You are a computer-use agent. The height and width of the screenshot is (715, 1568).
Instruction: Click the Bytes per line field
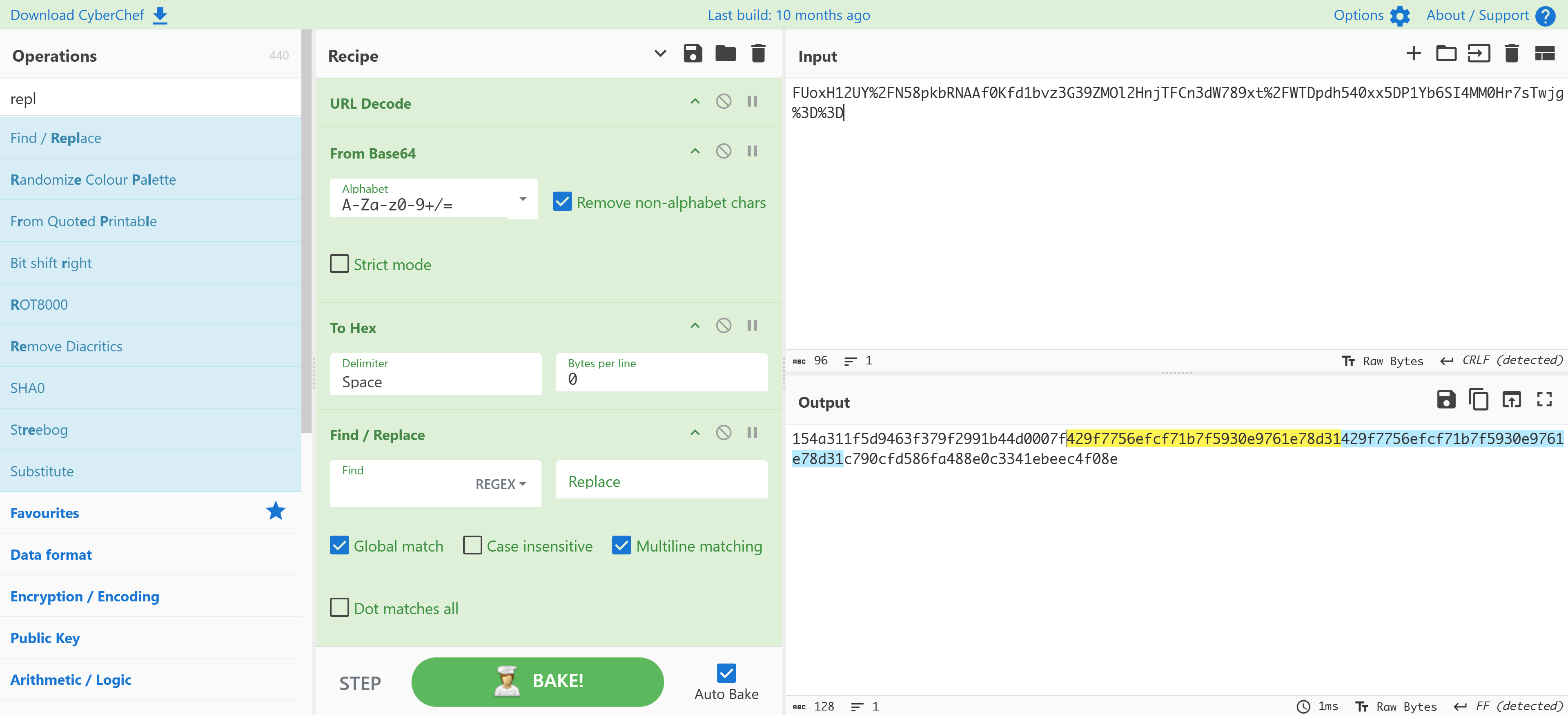click(x=661, y=372)
